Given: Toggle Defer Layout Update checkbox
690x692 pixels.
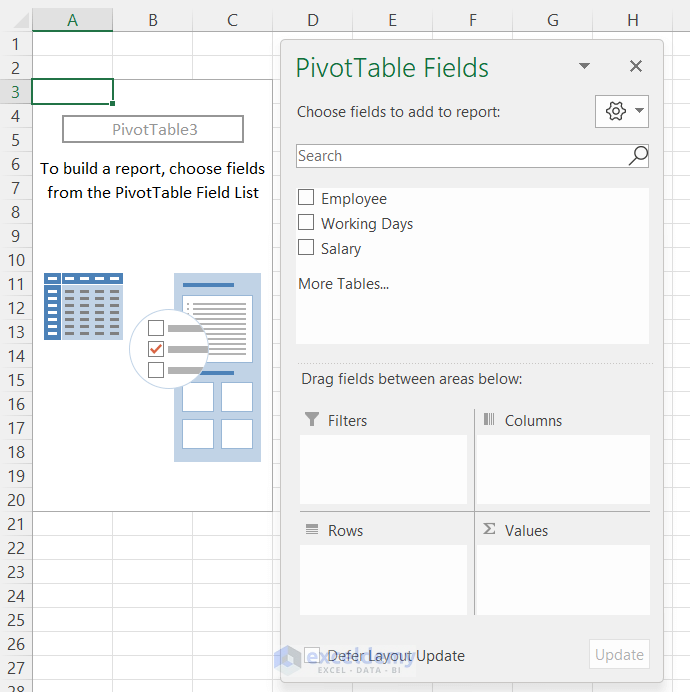Looking at the screenshot, I should [312, 655].
